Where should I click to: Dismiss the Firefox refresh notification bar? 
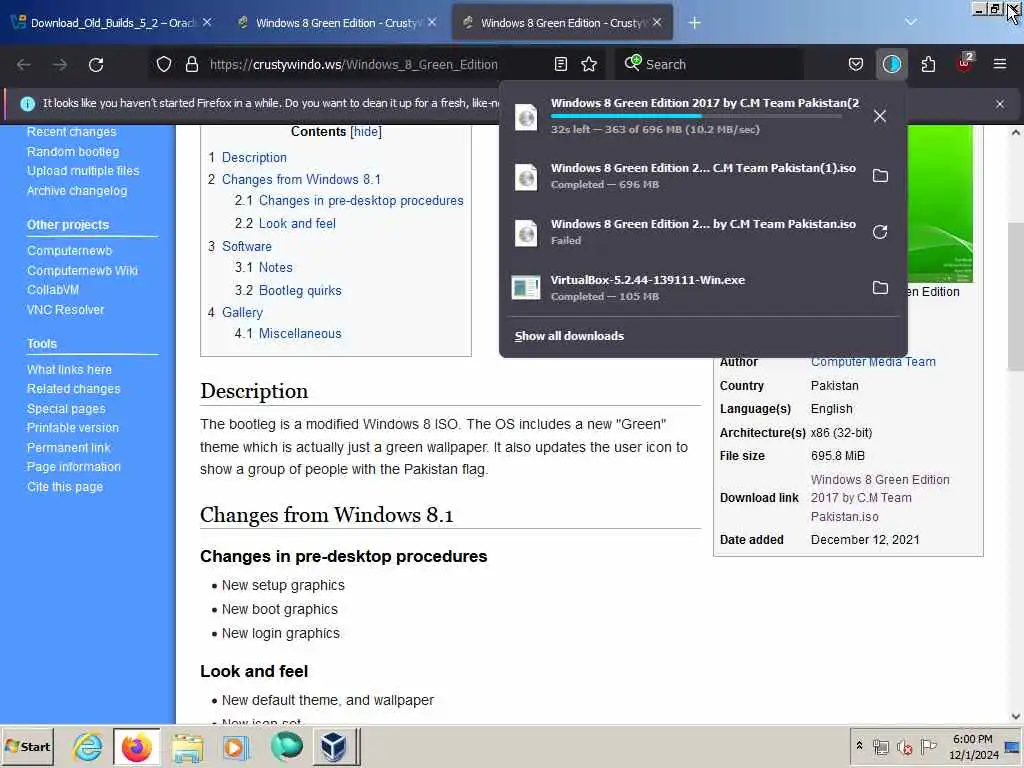coord(999,104)
